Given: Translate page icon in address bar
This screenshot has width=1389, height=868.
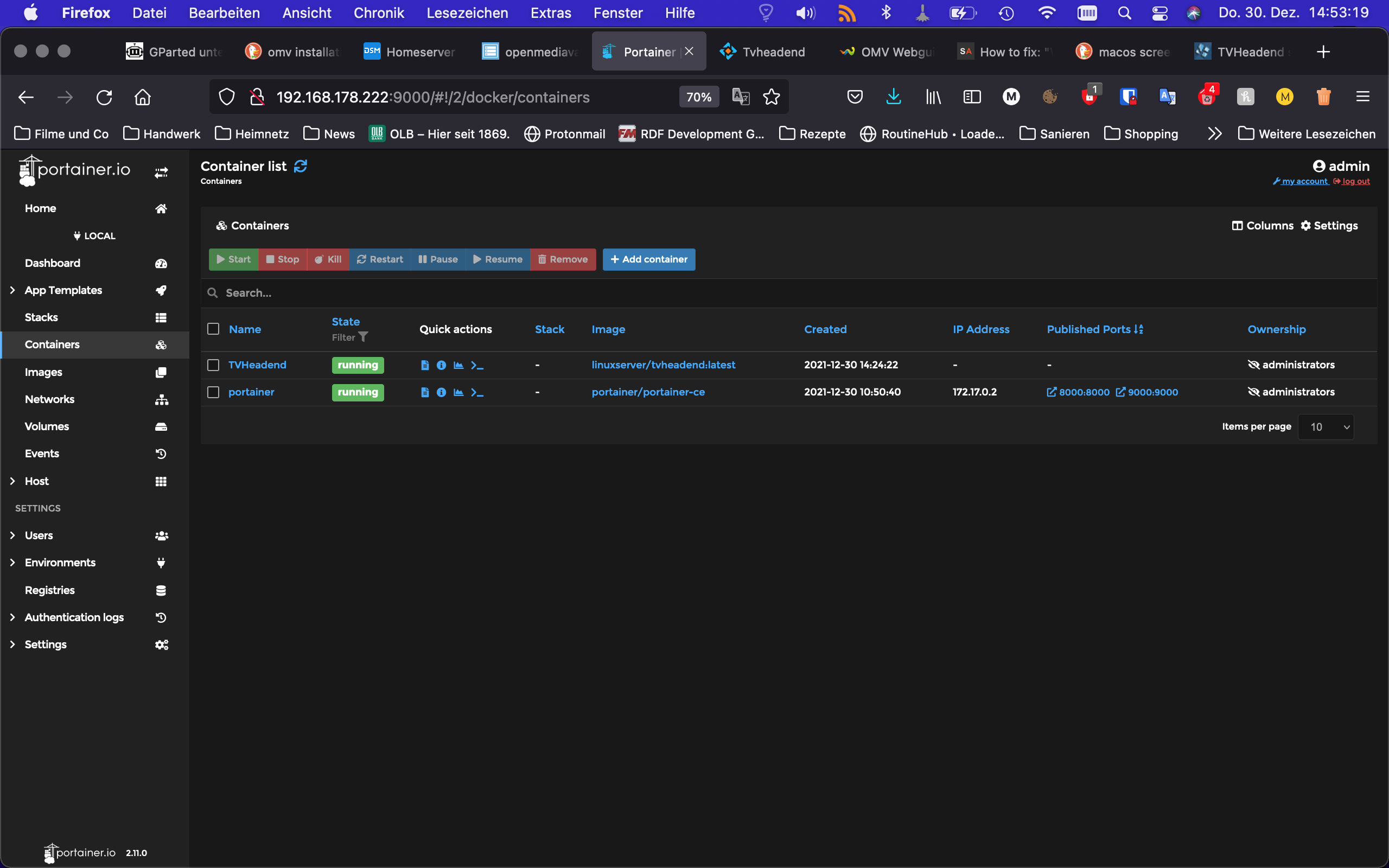Looking at the screenshot, I should click(741, 97).
